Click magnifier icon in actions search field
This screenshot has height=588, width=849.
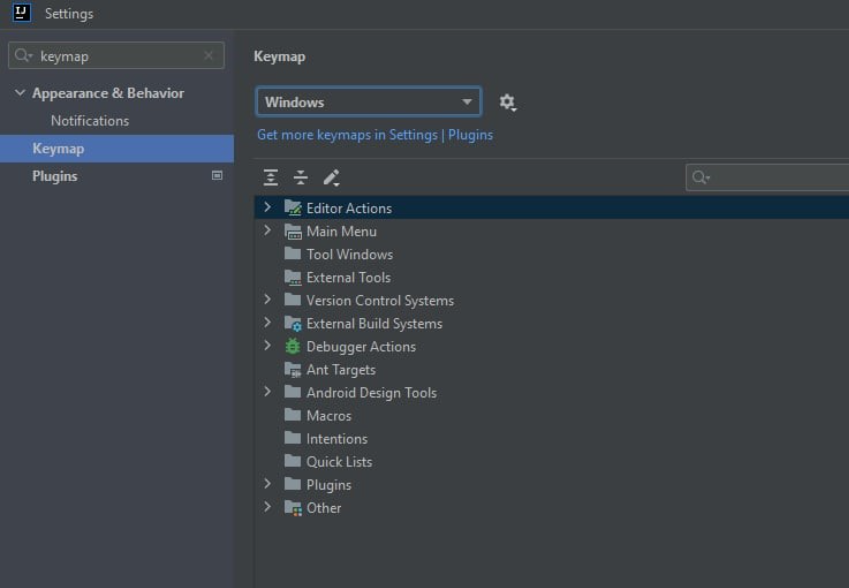tap(701, 177)
